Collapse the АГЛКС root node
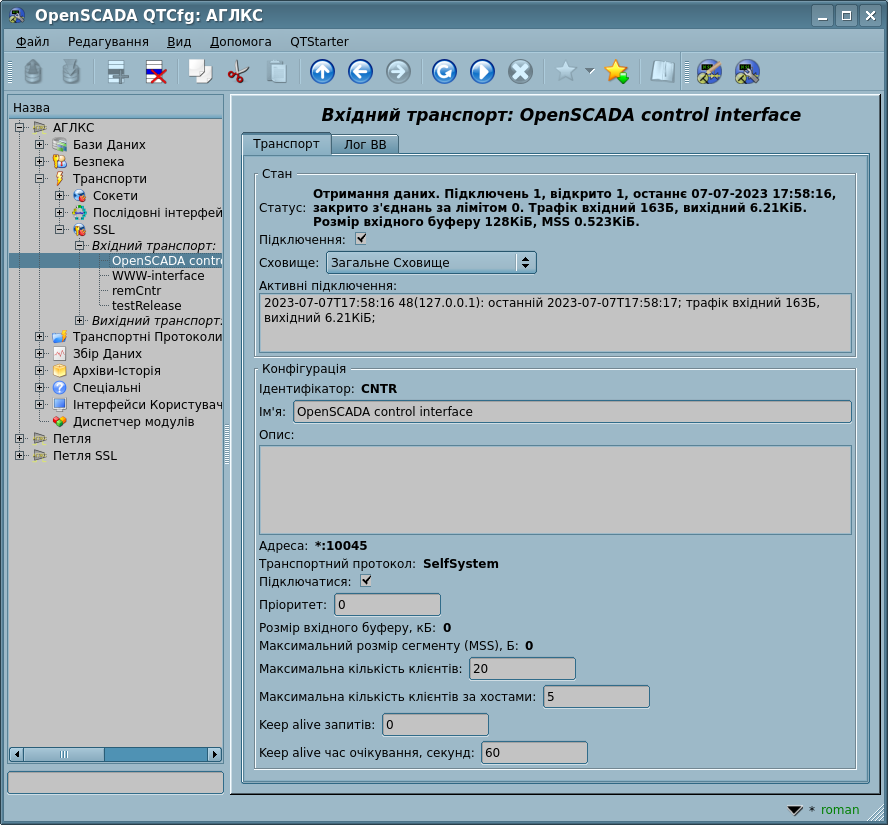This screenshot has height=825, width=888. (20, 127)
